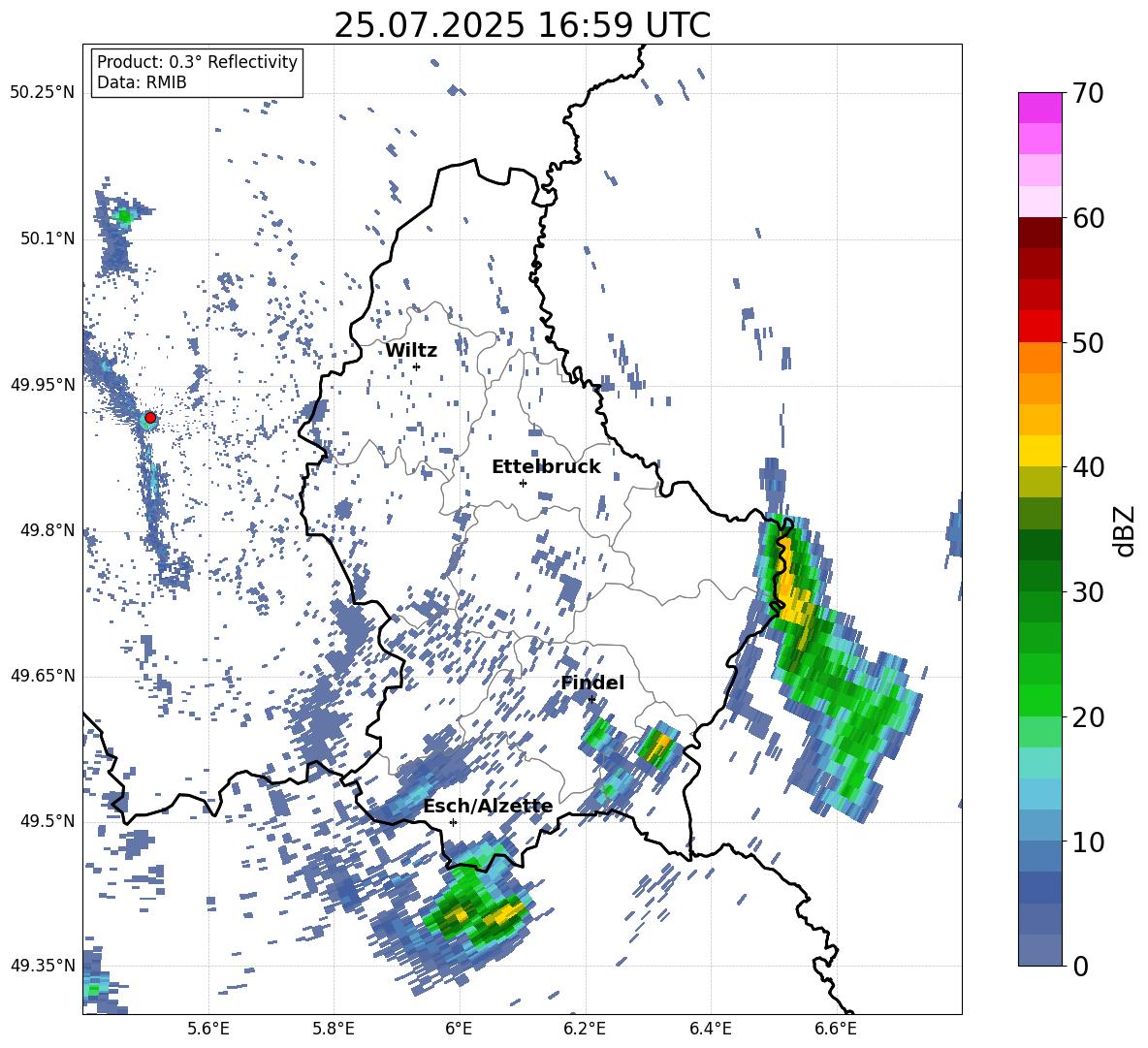Click the 49.95°N latitude label

42,385
